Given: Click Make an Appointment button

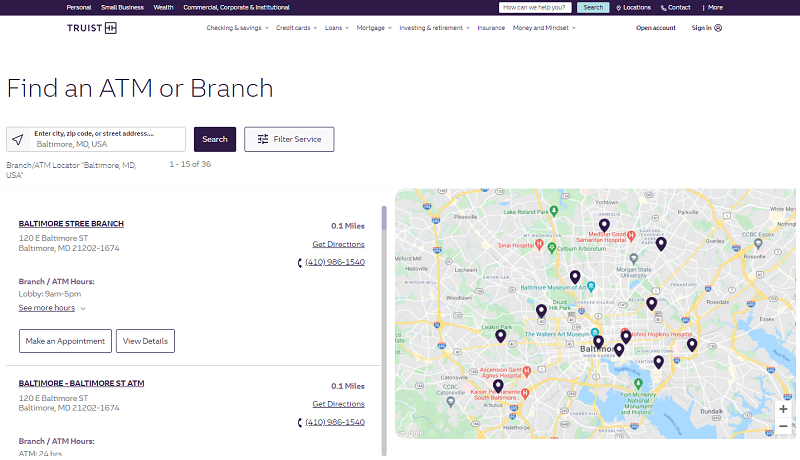Looking at the screenshot, I should point(65,341).
